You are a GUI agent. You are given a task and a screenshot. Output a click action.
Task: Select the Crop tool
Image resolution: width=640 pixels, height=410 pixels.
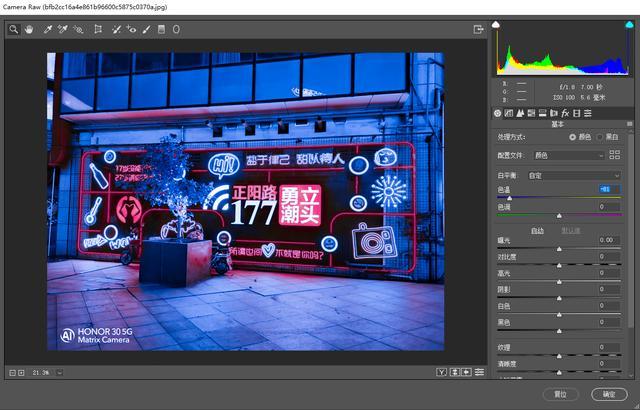pyautogui.click(x=98, y=30)
